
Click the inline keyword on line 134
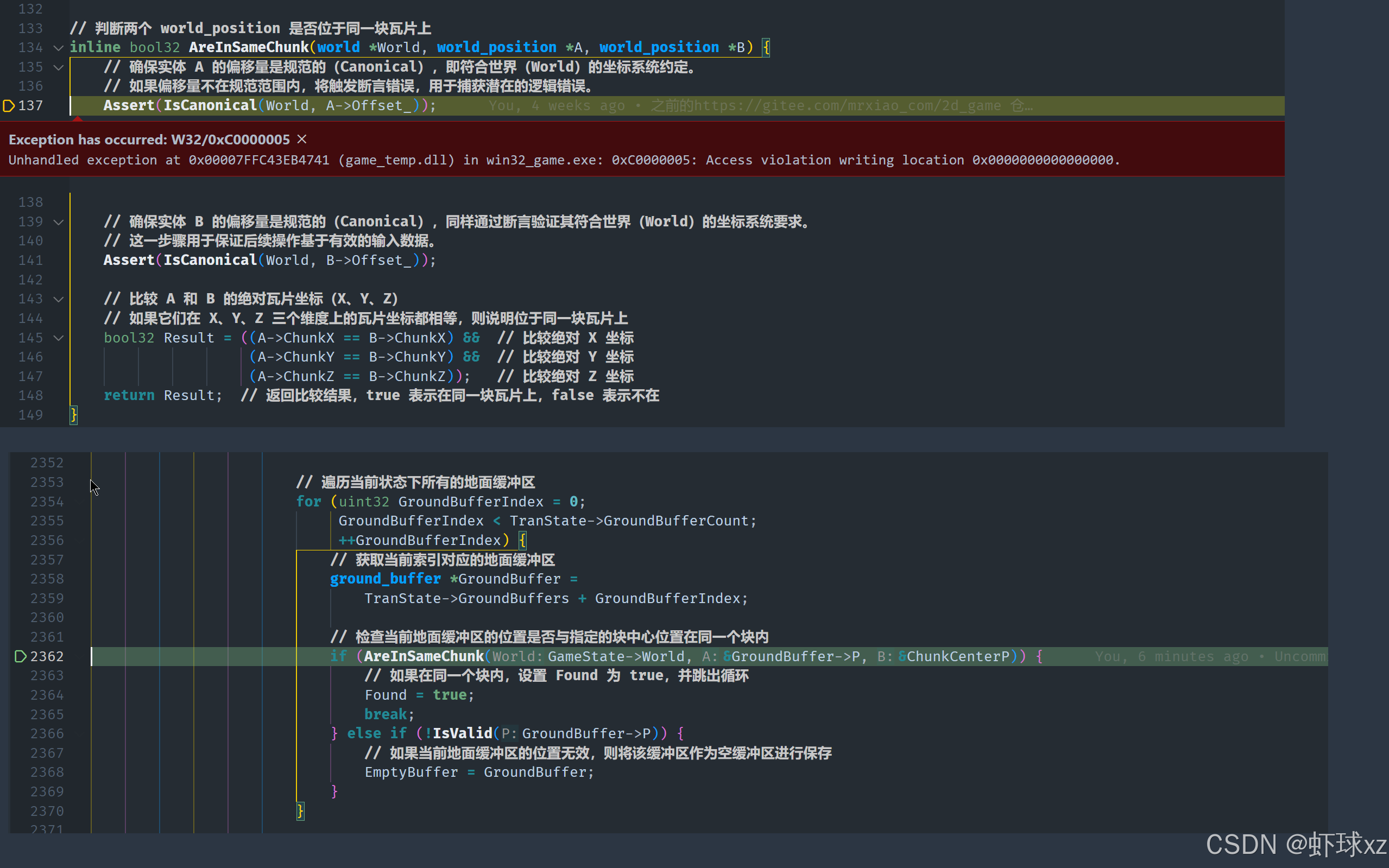[94, 48]
